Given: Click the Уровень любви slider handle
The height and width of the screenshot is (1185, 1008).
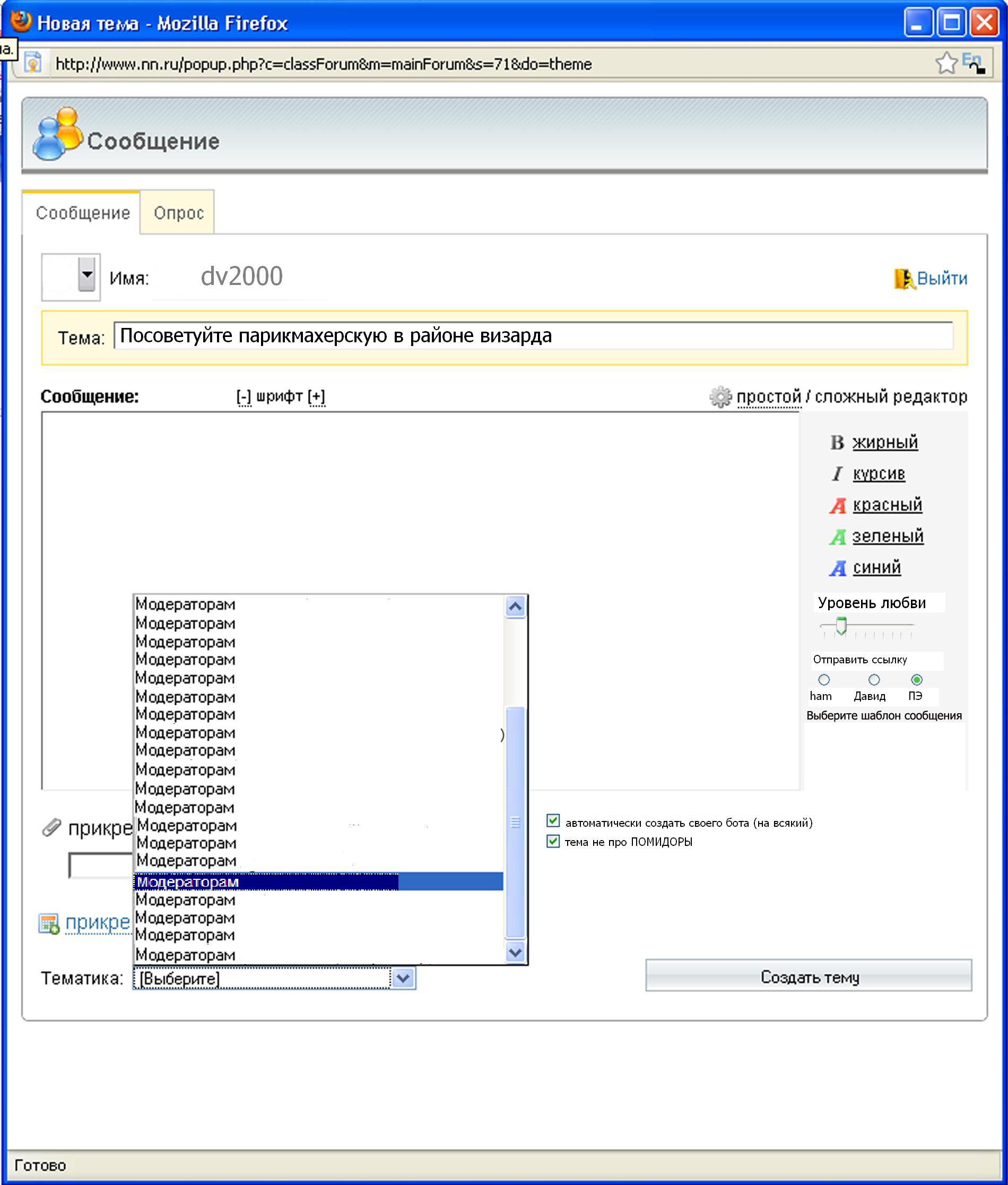Looking at the screenshot, I should tap(840, 626).
